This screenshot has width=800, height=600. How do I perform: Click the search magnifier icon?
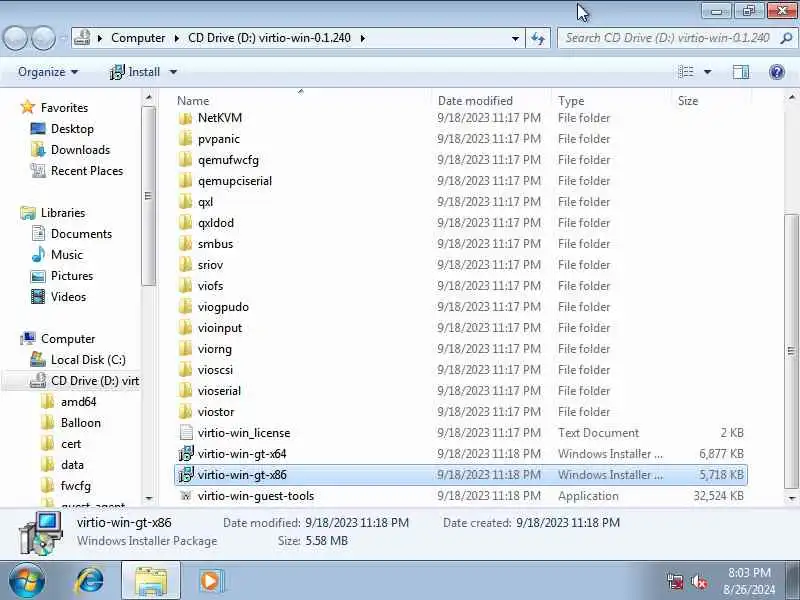(x=786, y=38)
